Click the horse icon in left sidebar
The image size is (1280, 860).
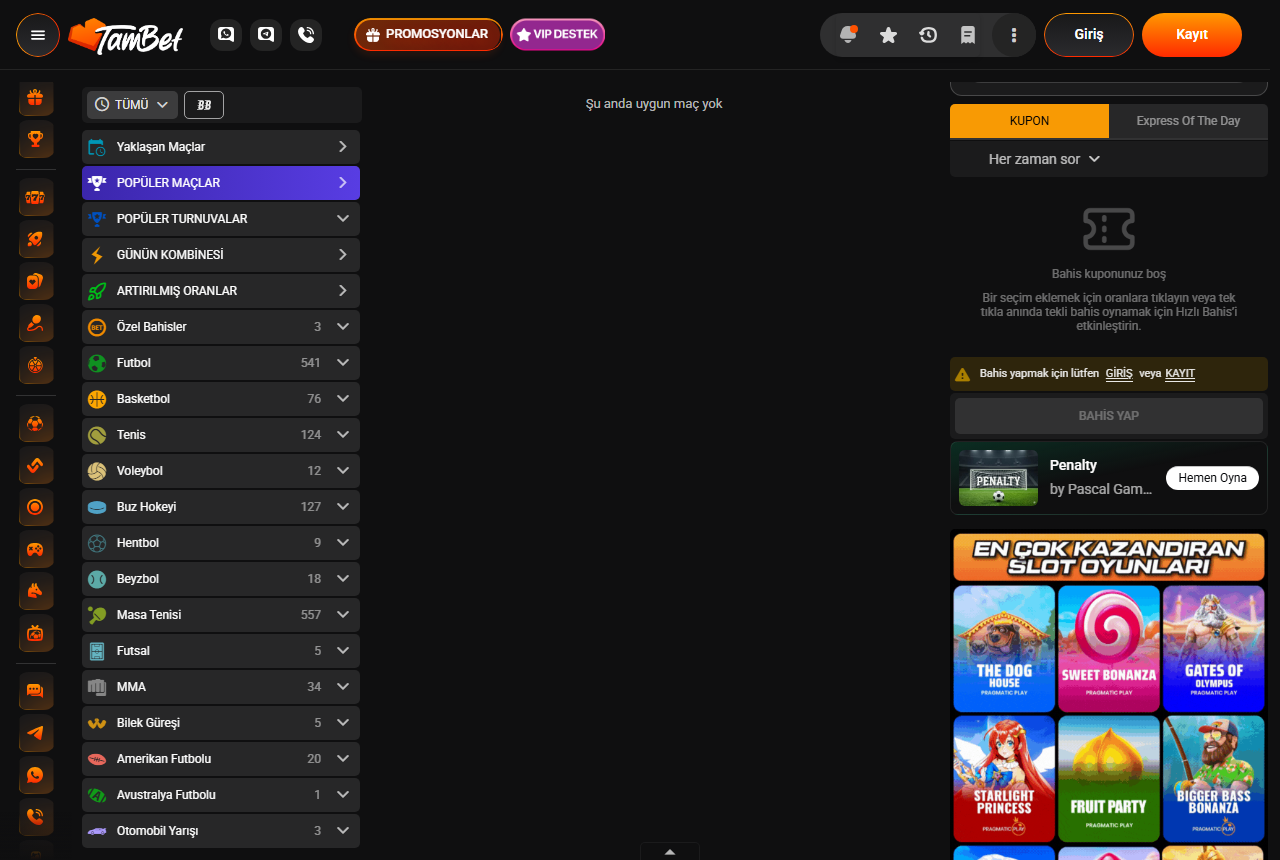click(x=36, y=592)
